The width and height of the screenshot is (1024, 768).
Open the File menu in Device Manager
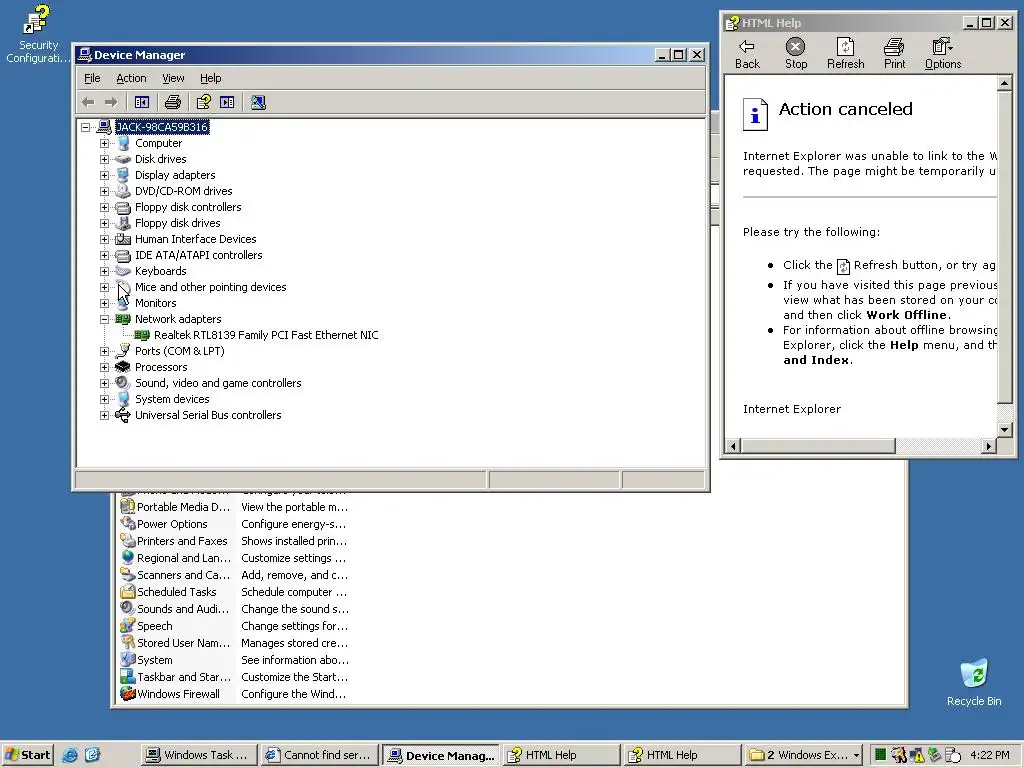[92, 78]
